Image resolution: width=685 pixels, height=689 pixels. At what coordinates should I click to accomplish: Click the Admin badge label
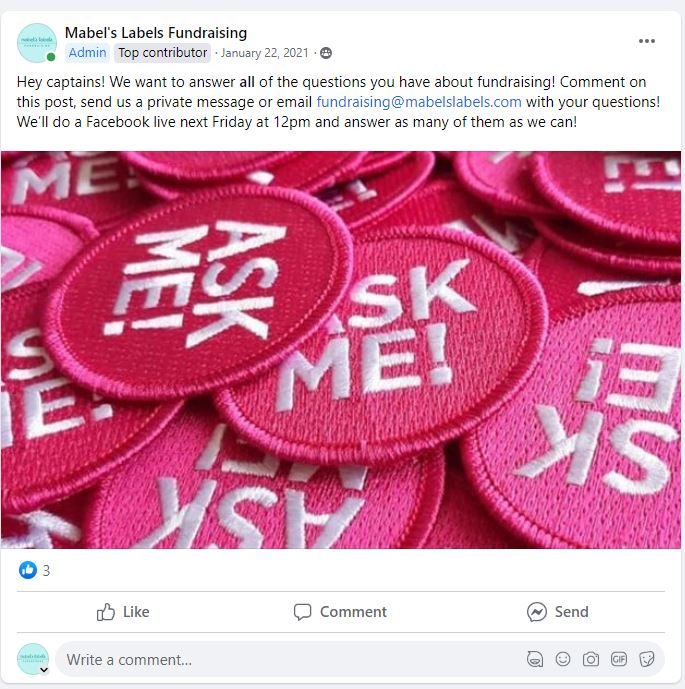point(87,53)
